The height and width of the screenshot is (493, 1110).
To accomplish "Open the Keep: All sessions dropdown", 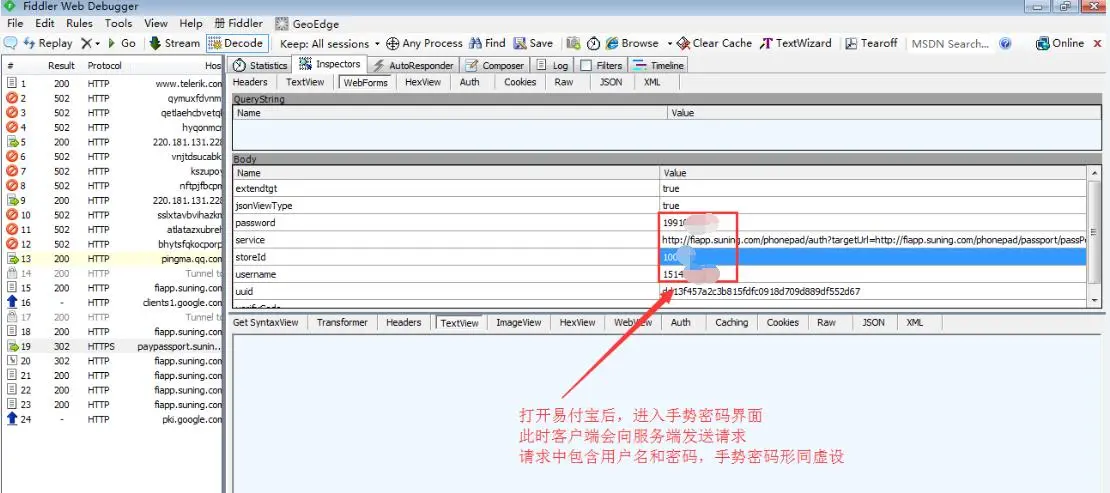I will pos(330,43).
